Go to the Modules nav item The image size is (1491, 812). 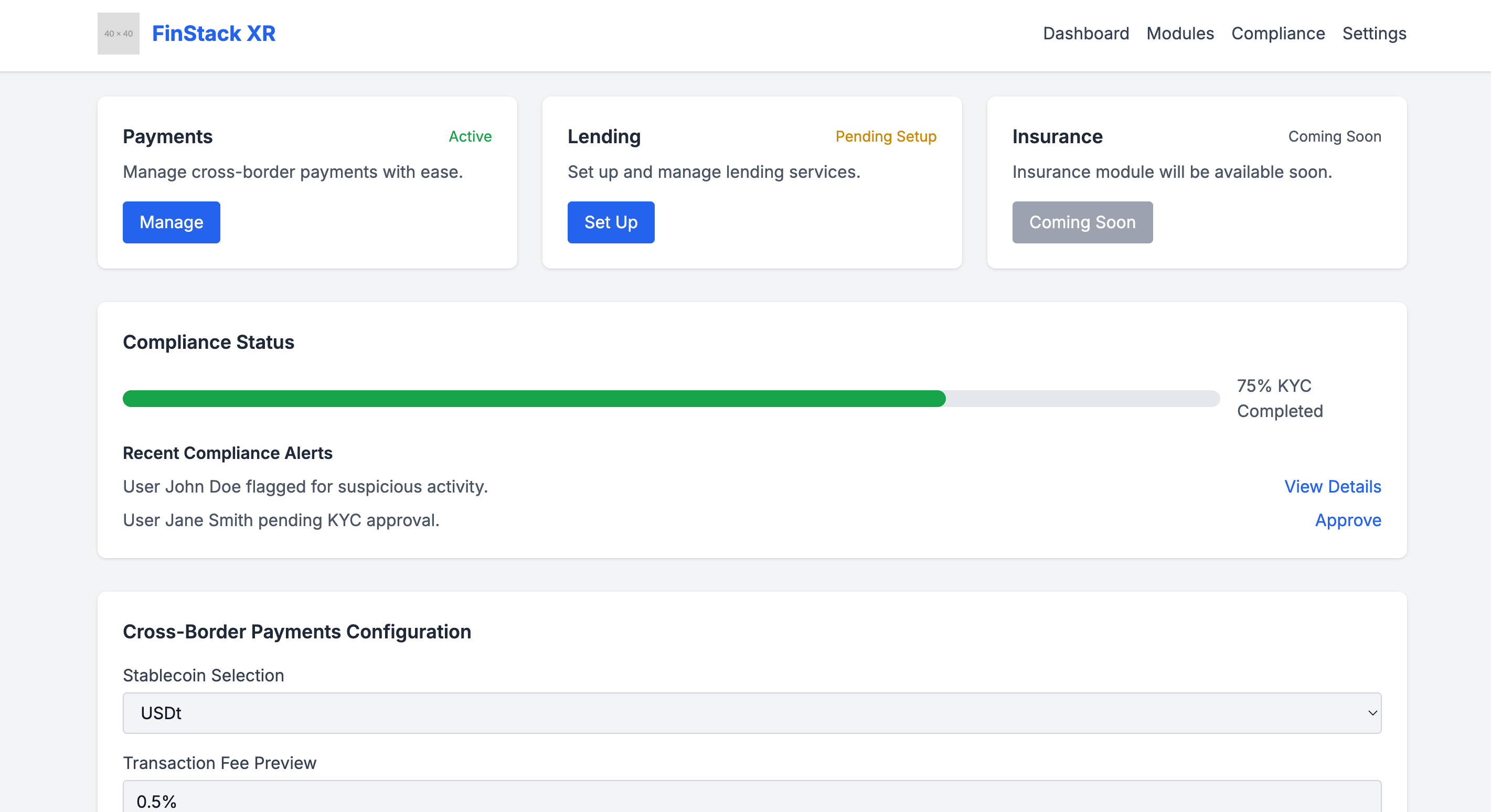(1179, 34)
